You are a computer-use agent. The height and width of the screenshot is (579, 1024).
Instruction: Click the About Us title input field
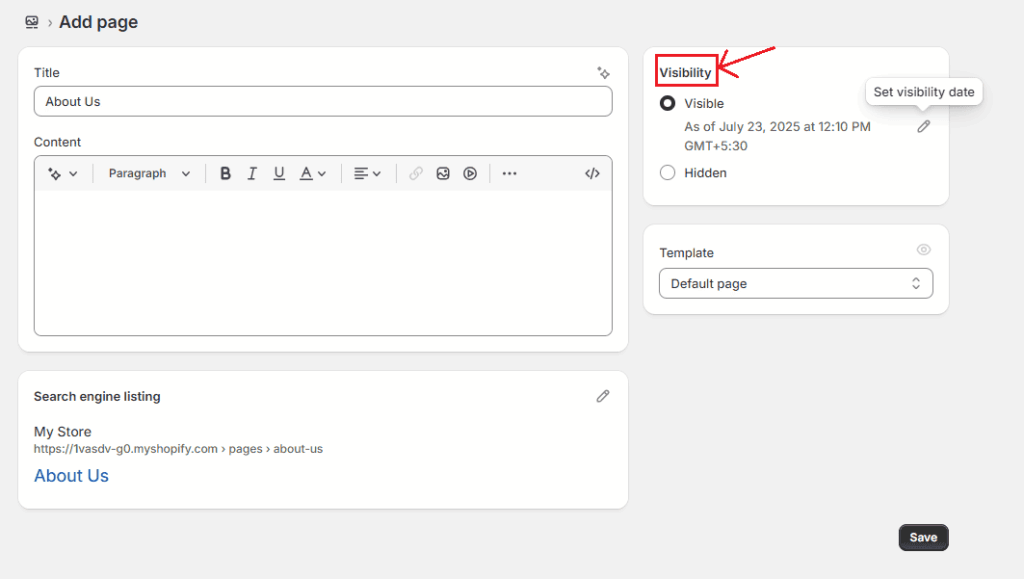click(x=323, y=102)
